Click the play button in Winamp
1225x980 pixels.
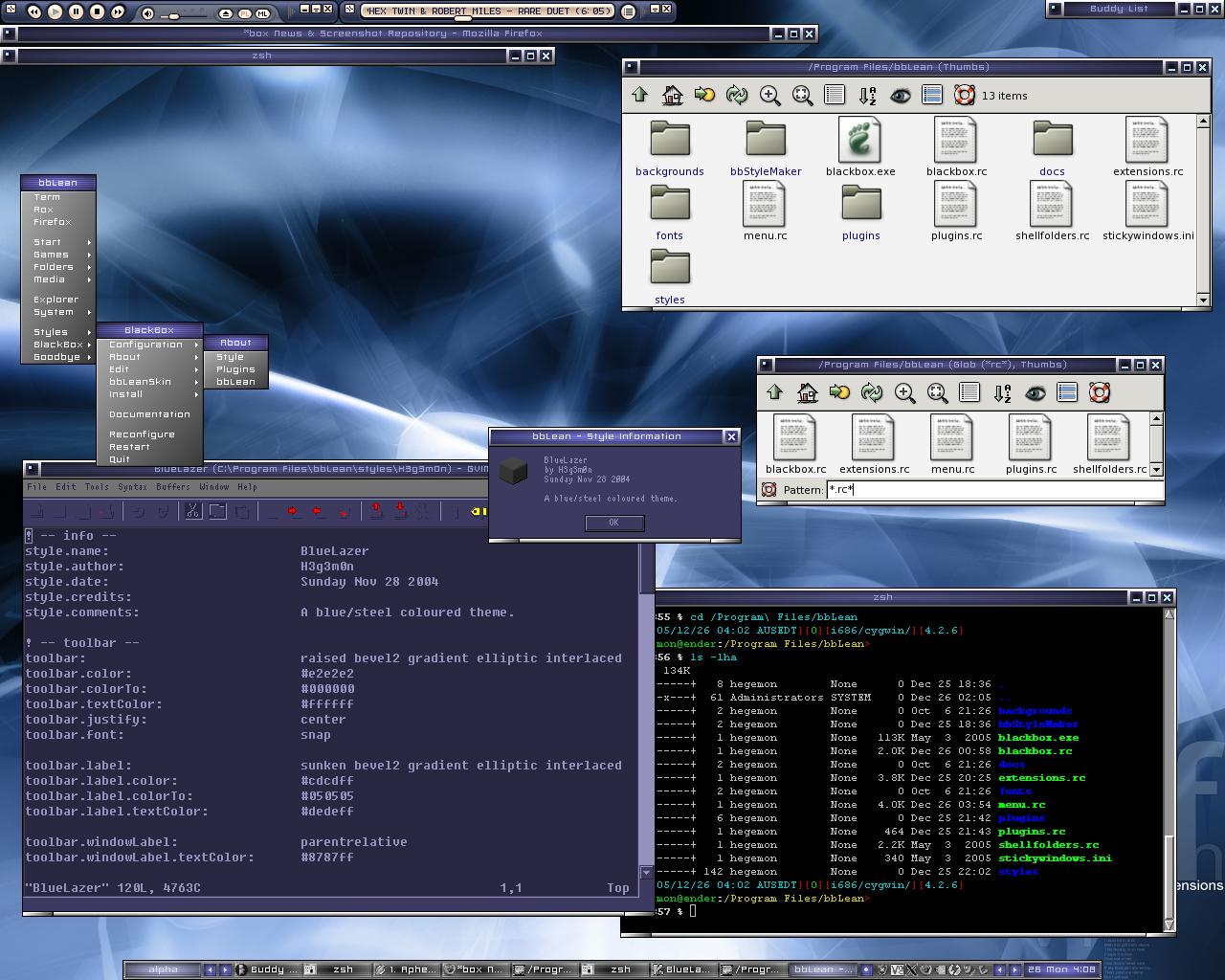[x=56, y=11]
